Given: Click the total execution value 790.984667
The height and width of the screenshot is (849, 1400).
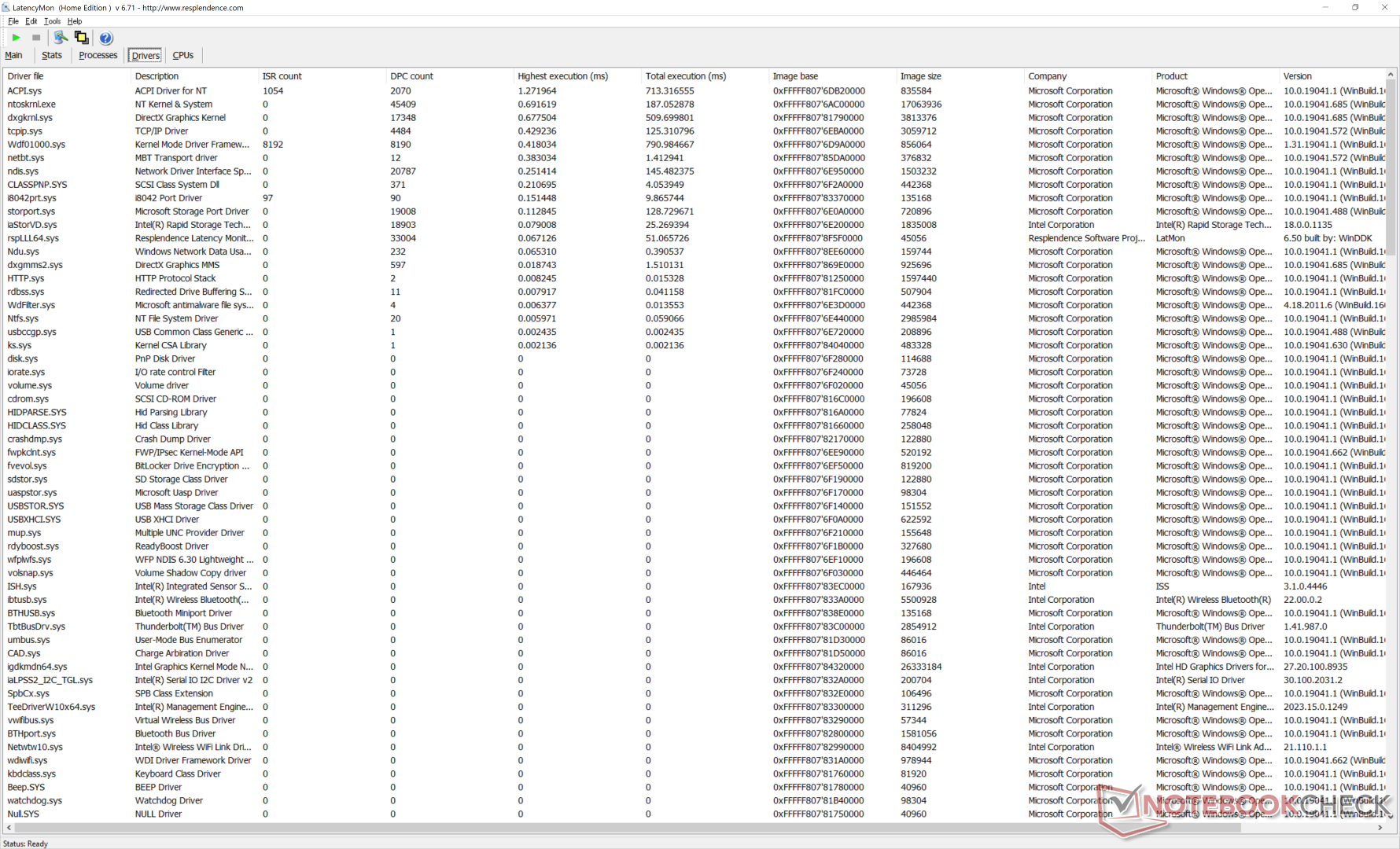Looking at the screenshot, I should 670,145.
